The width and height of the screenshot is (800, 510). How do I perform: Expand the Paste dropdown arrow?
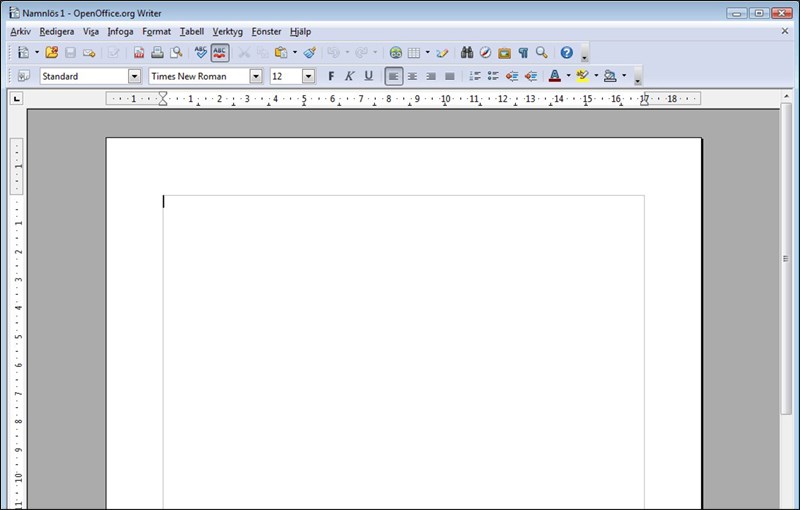(x=295, y=53)
